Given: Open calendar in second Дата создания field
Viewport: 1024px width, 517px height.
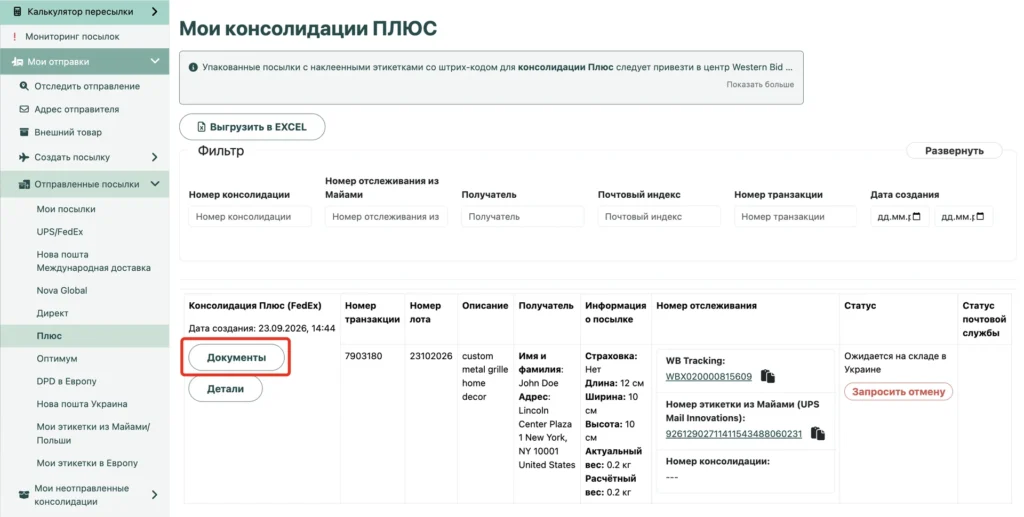Looking at the screenshot, I should click(980, 217).
